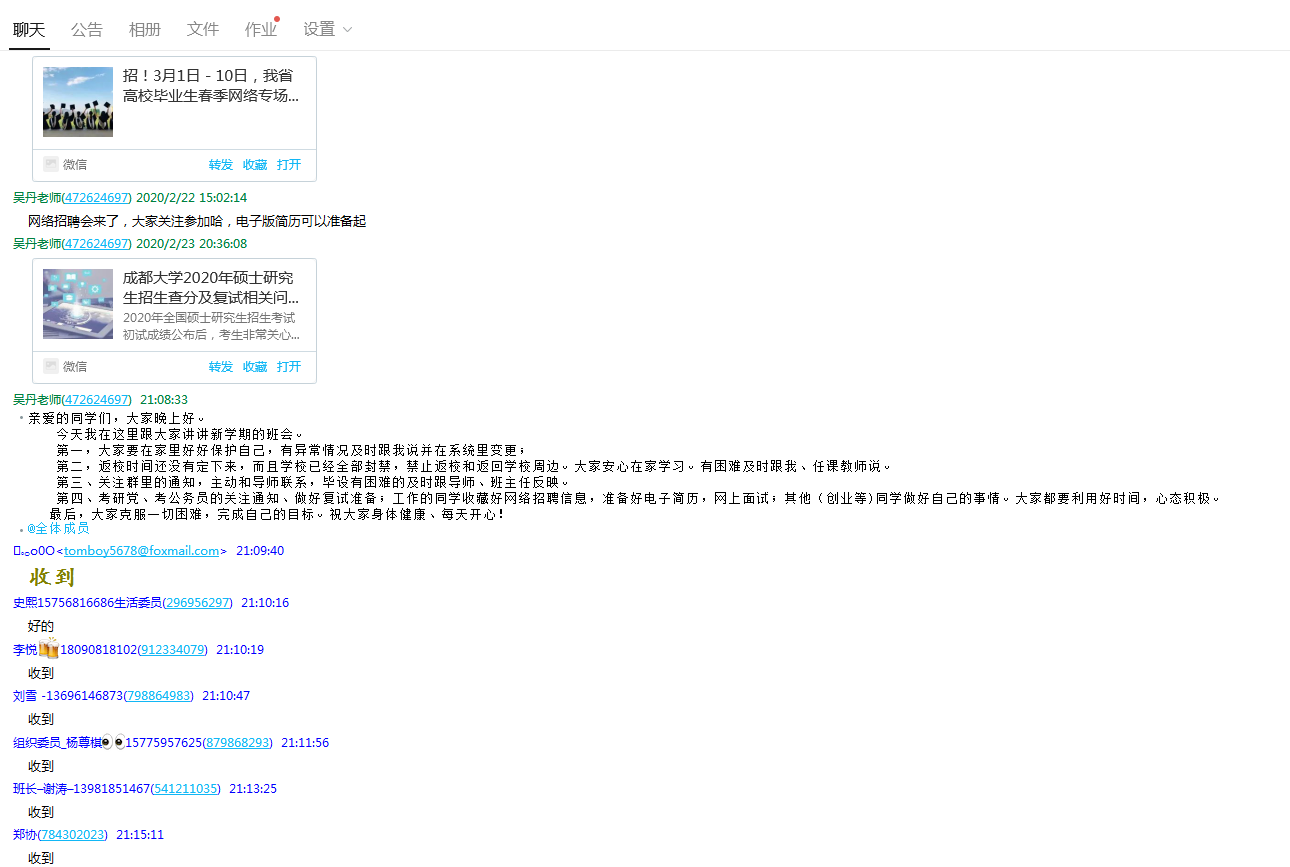Click the line starting with 第二，返校时间
This screenshot has height=867, width=1290.
point(473,466)
